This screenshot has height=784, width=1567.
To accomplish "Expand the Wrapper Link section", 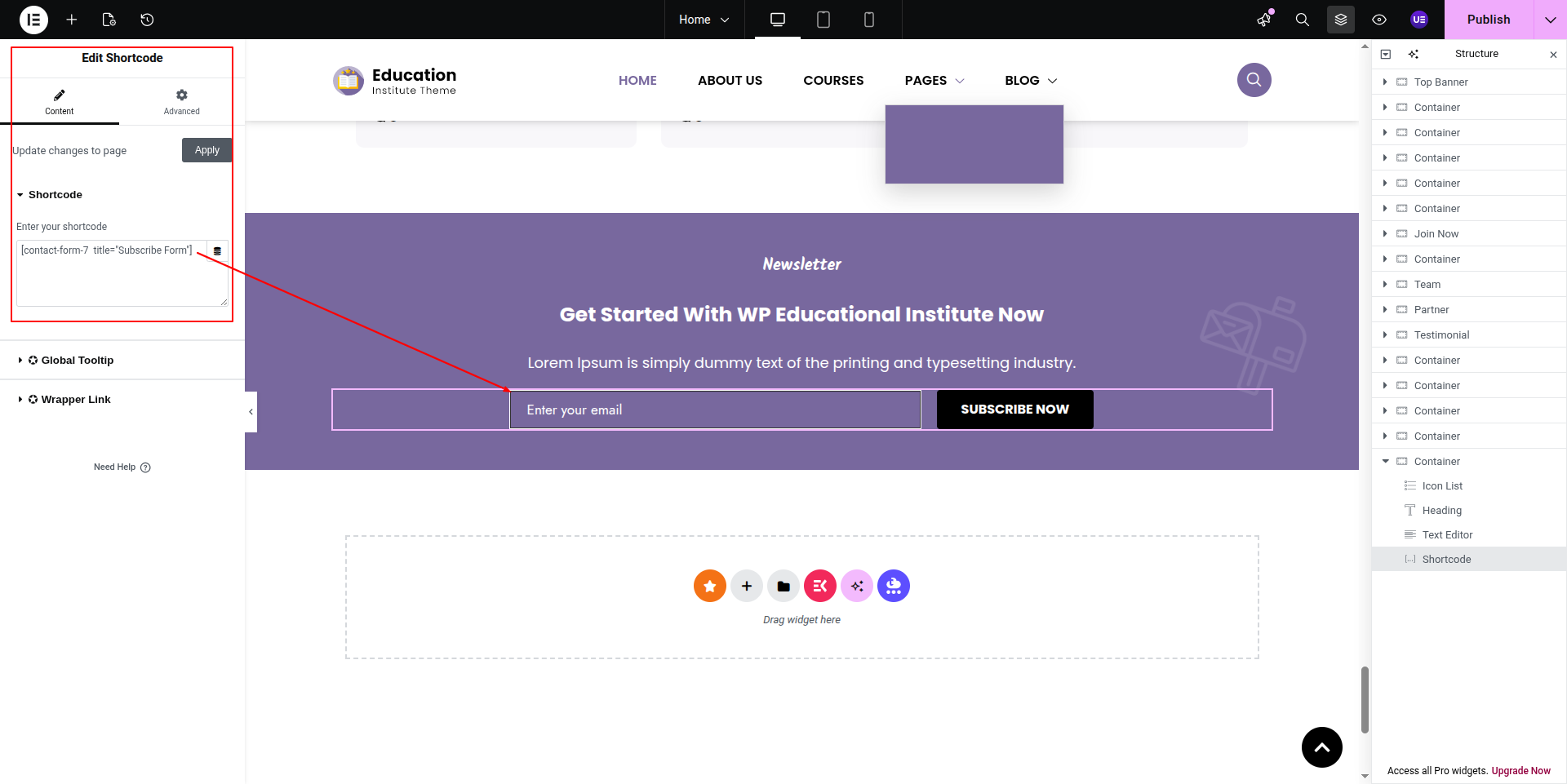I will [x=75, y=400].
